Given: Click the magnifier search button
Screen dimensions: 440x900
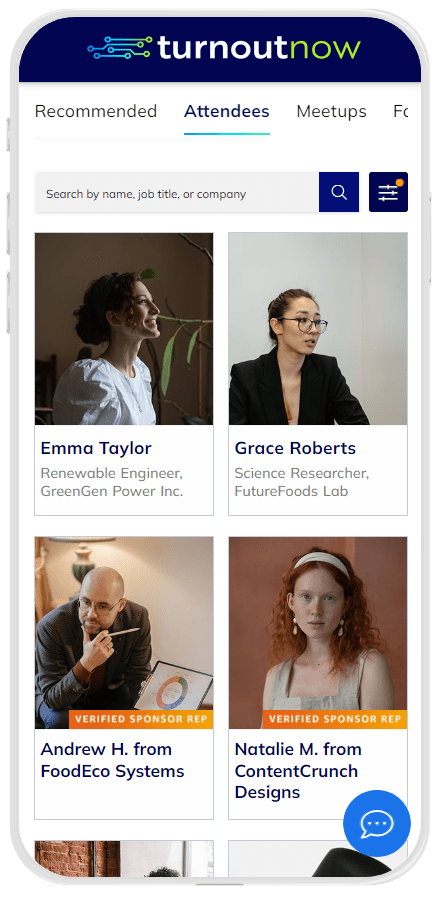Looking at the screenshot, I should coord(338,192).
